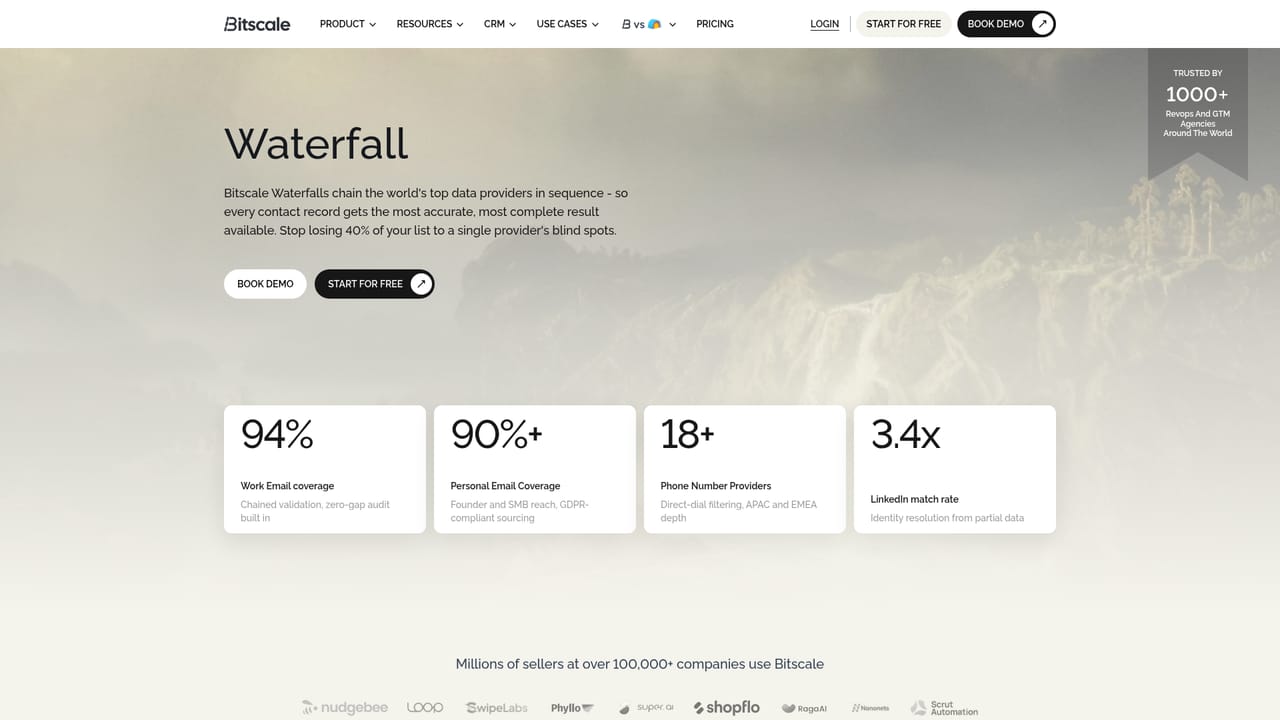Click the white Book Demo hero button
Image resolution: width=1280 pixels, height=720 pixels.
point(265,284)
